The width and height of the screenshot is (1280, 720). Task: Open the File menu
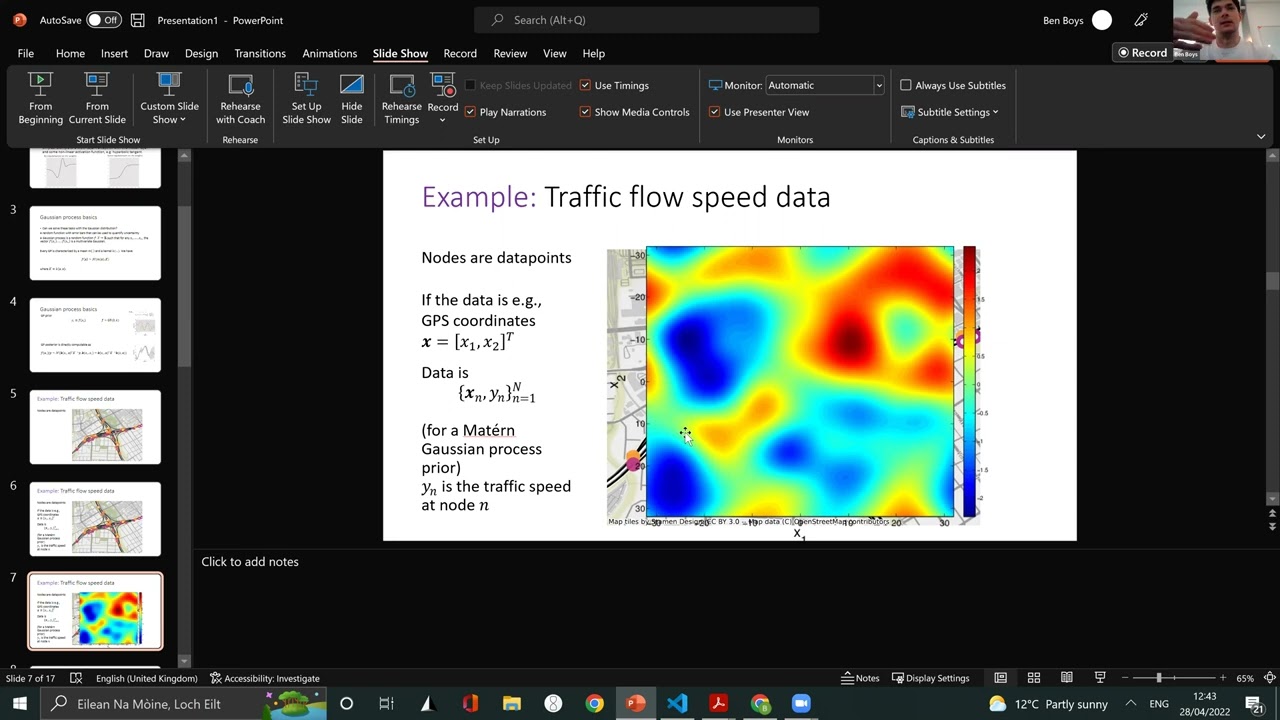coord(26,53)
